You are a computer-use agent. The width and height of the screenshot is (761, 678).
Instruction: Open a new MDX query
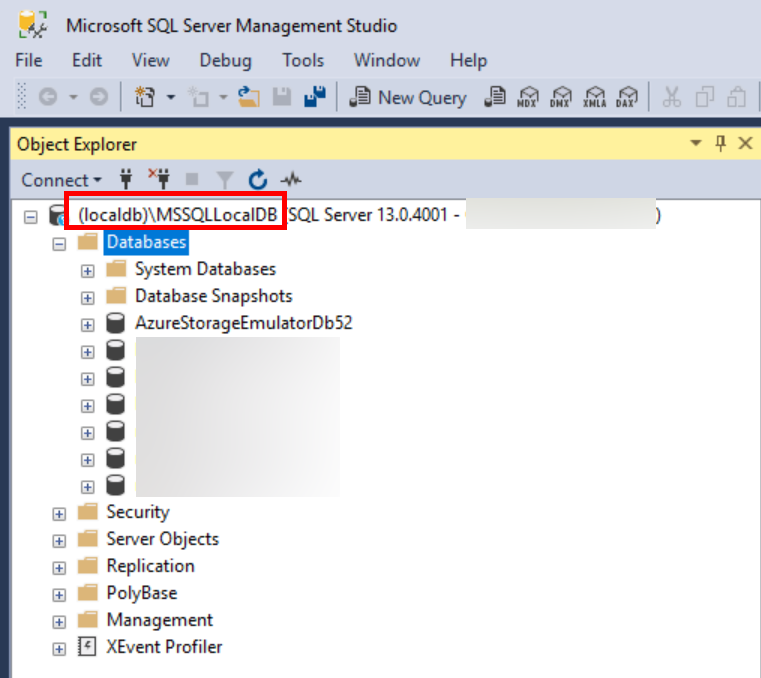click(x=528, y=97)
